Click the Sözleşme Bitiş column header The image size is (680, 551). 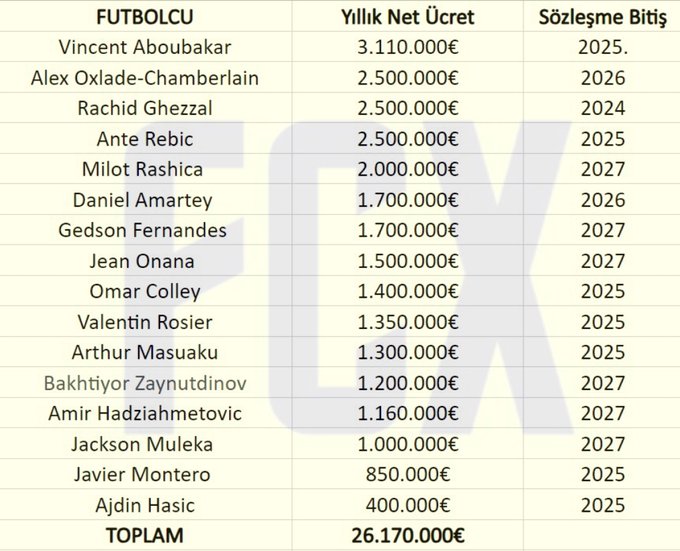coord(601,18)
